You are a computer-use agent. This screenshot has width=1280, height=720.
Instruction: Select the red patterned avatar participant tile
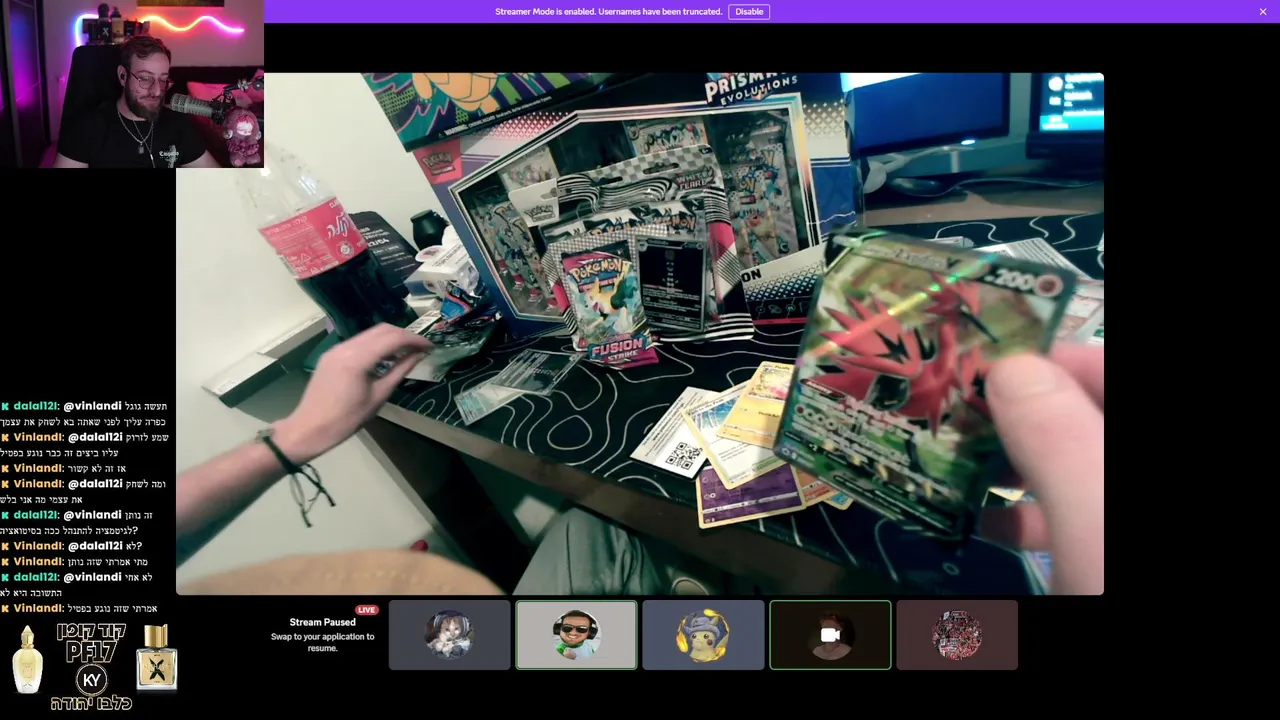pos(957,635)
